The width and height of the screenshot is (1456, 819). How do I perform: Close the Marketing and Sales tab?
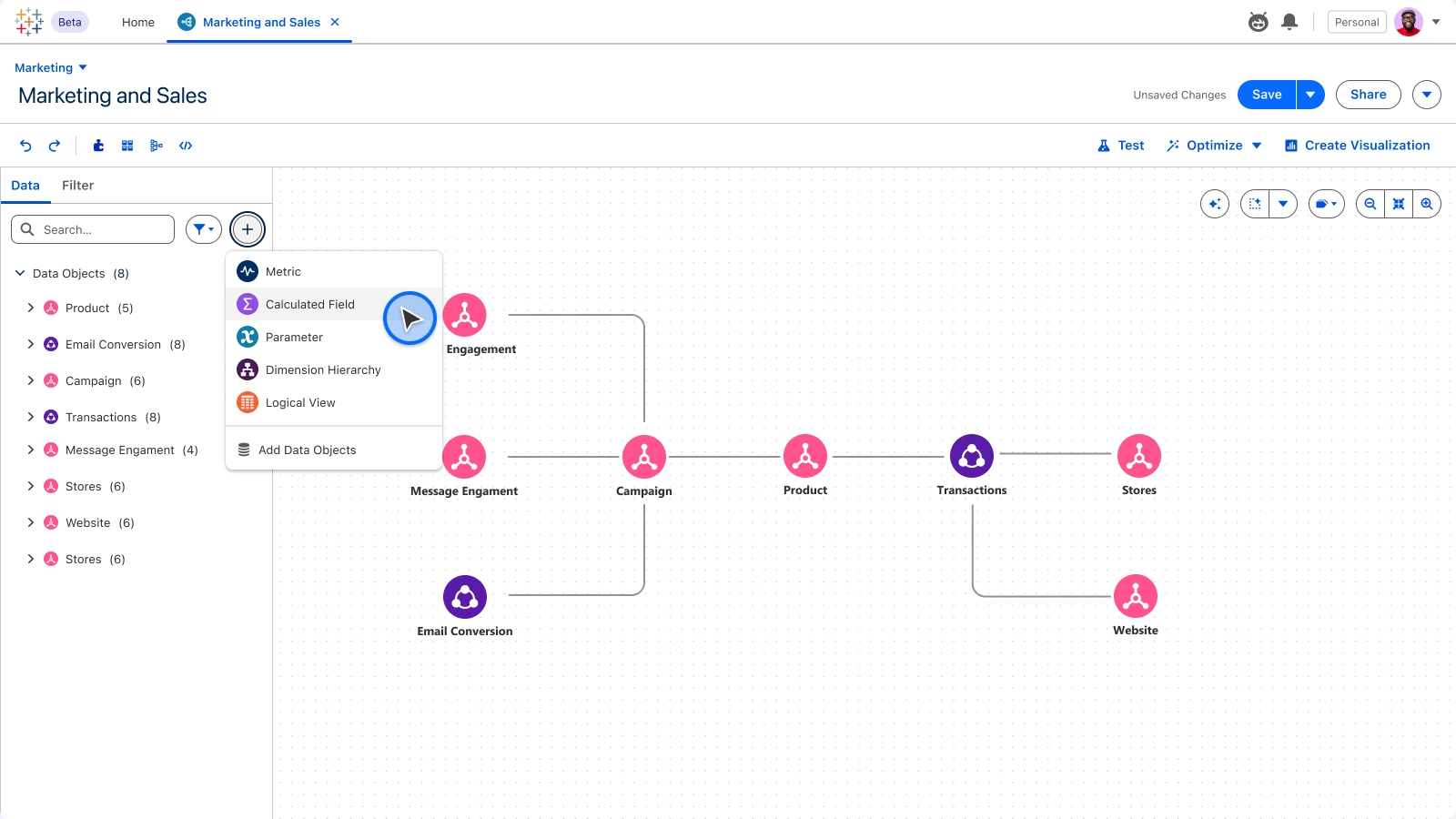pos(335,22)
